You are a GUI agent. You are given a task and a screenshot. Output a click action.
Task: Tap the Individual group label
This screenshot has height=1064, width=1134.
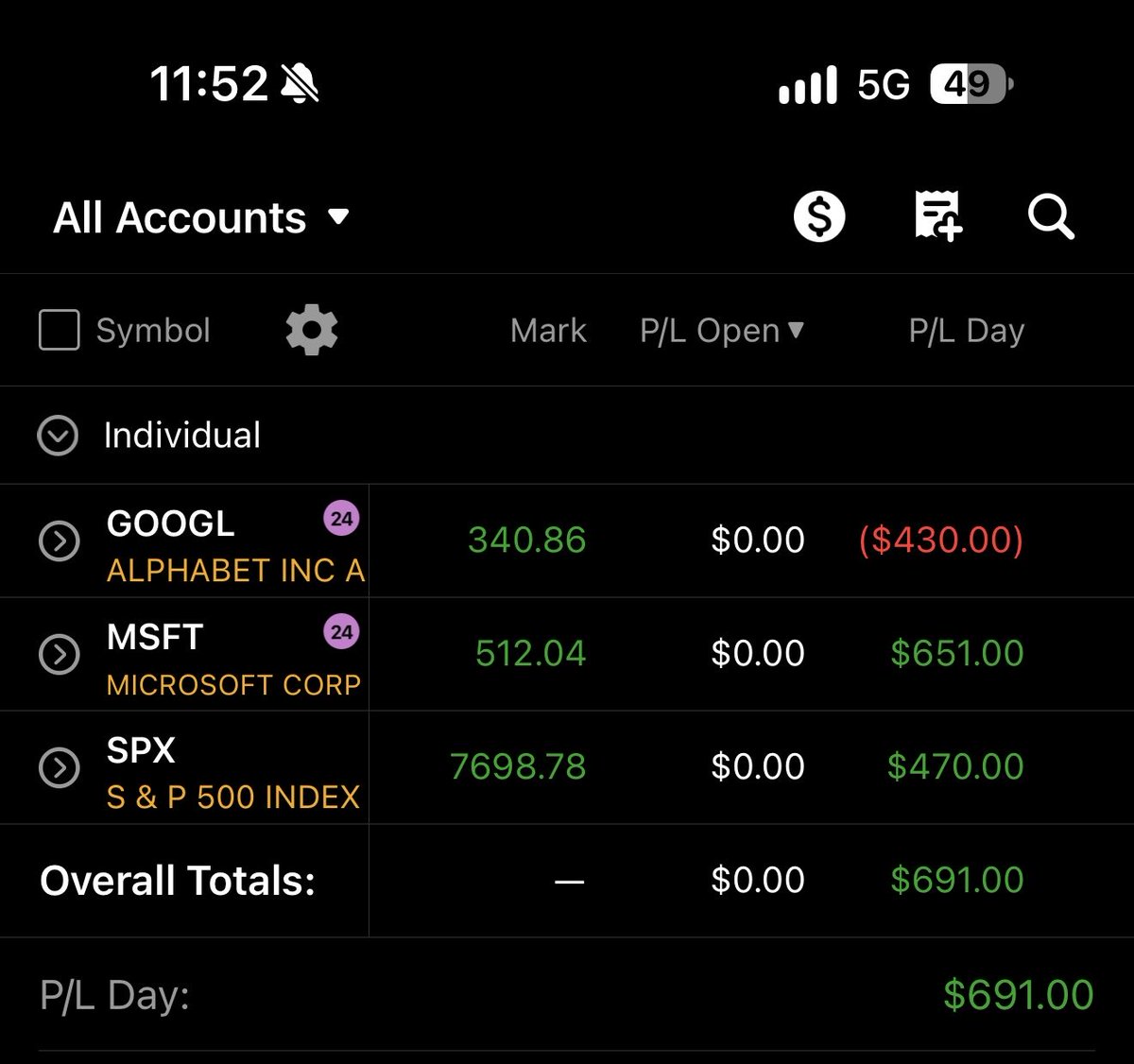(x=182, y=436)
